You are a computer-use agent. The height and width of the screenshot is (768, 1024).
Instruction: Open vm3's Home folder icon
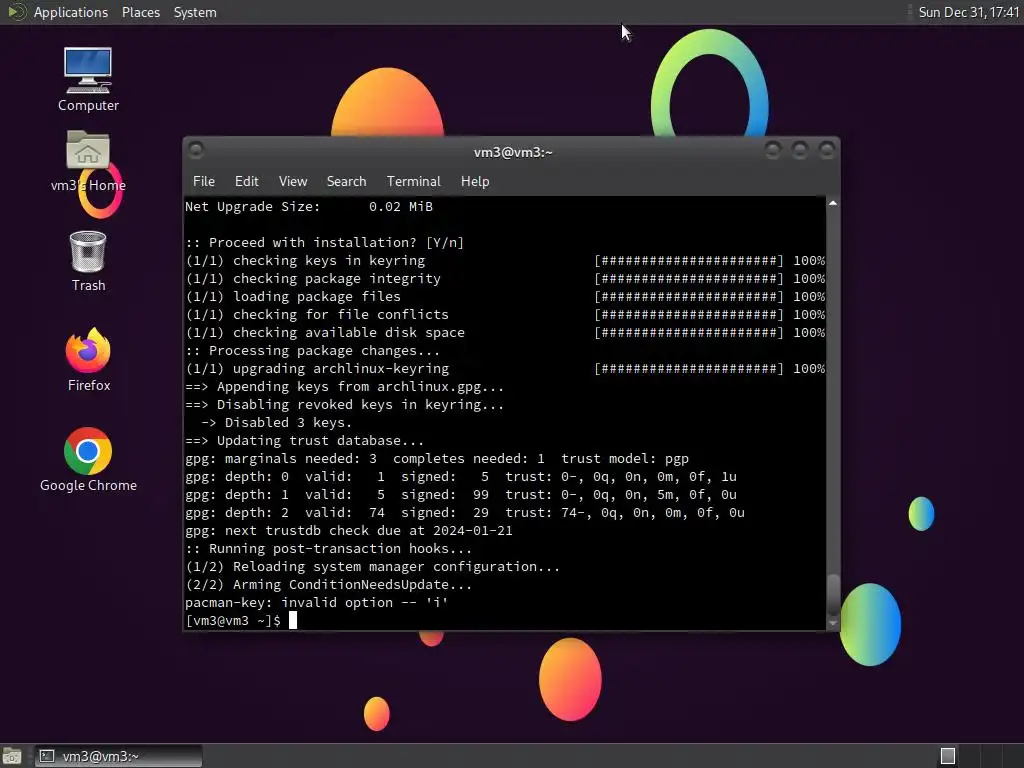[88, 161]
